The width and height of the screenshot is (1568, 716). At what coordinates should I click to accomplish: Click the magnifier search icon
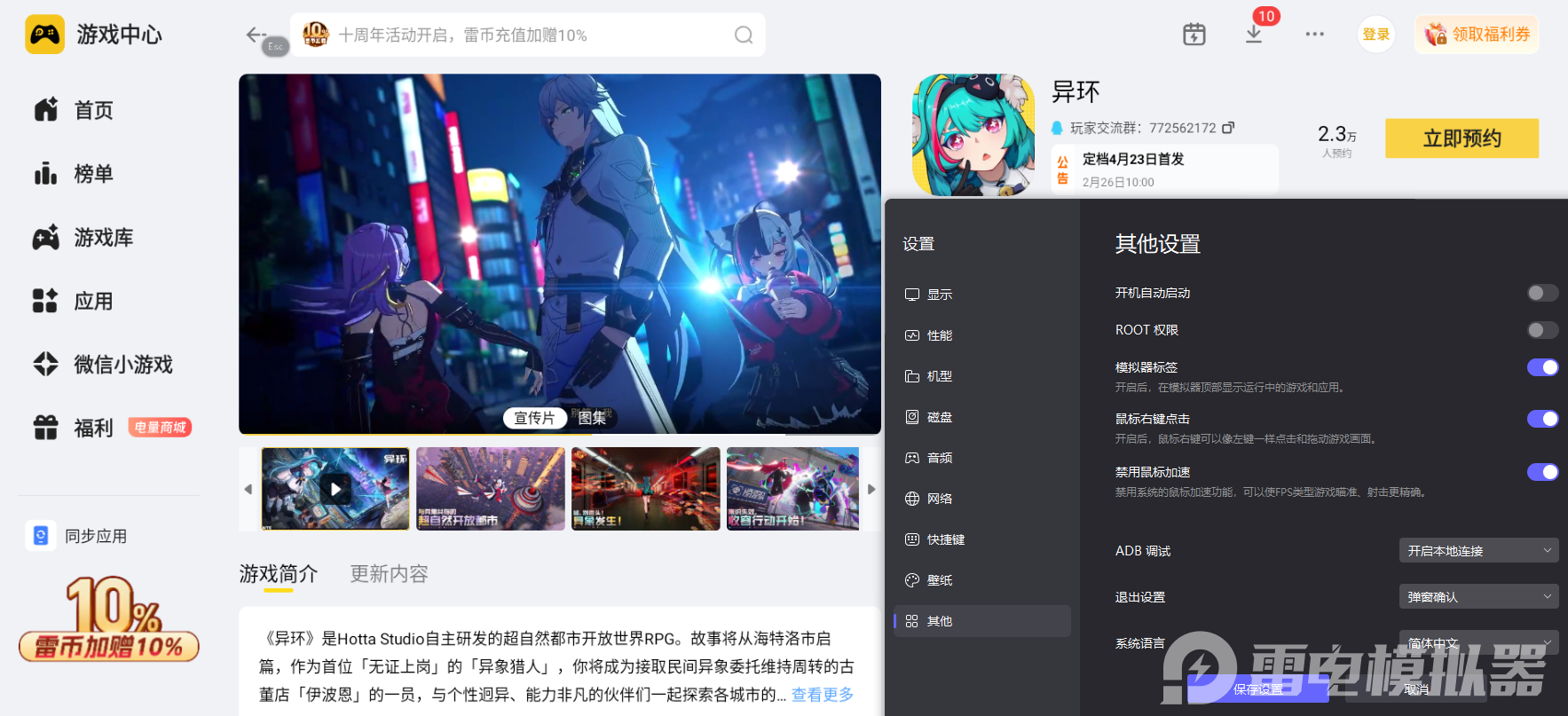point(744,35)
